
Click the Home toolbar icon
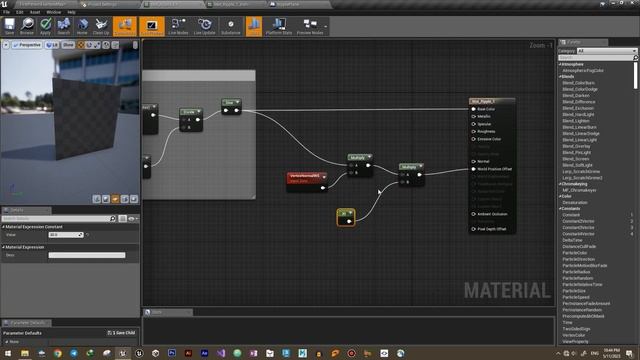click(x=82, y=26)
